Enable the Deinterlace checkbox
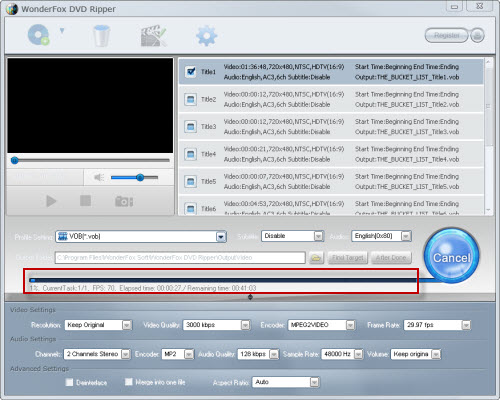 pos(69,382)
